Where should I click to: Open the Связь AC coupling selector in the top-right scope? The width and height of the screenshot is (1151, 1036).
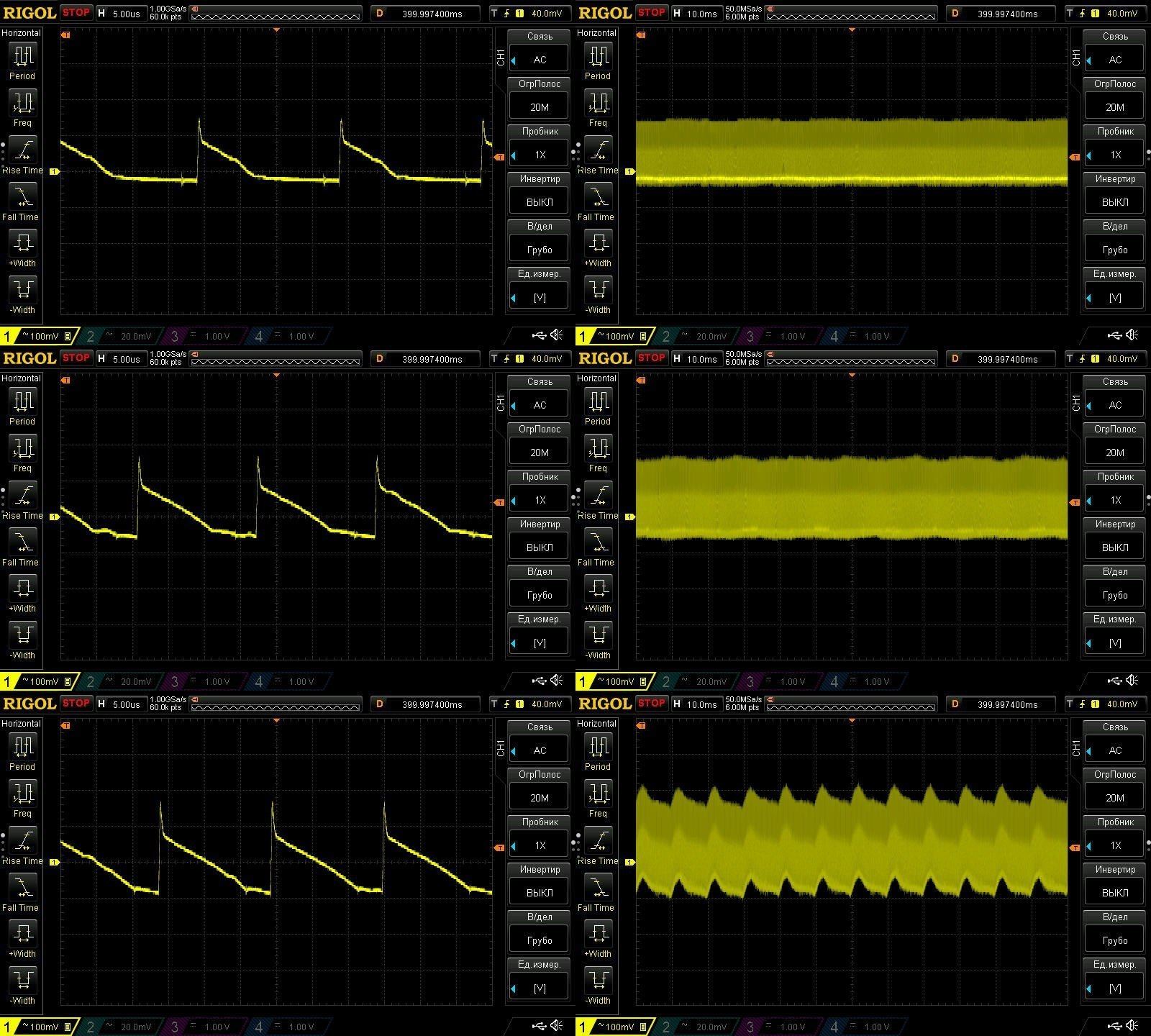pyautogui.click(x=1115, y=60)
